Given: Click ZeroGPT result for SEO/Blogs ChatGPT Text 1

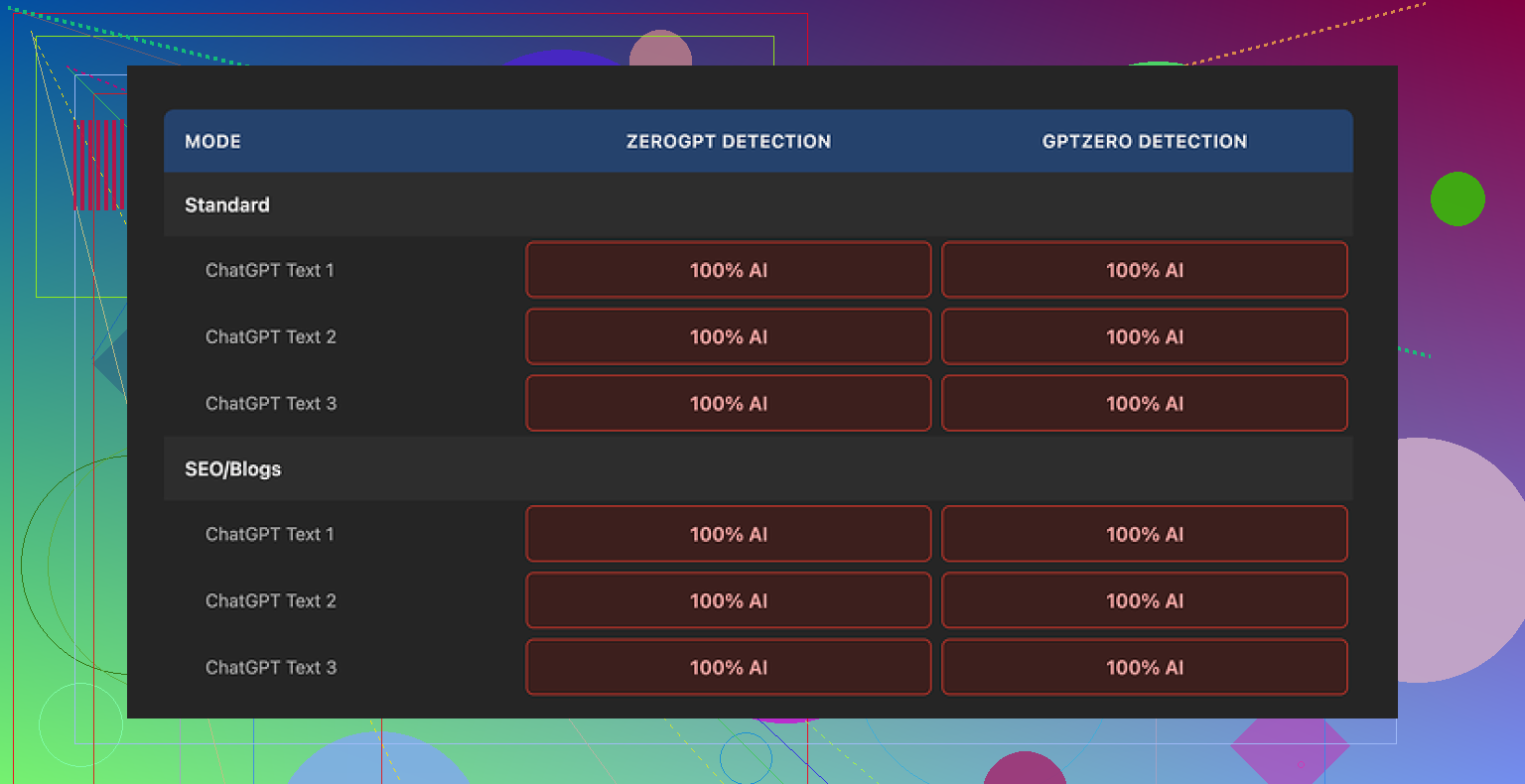Looking at the screenshot, I should click(728, 534).
